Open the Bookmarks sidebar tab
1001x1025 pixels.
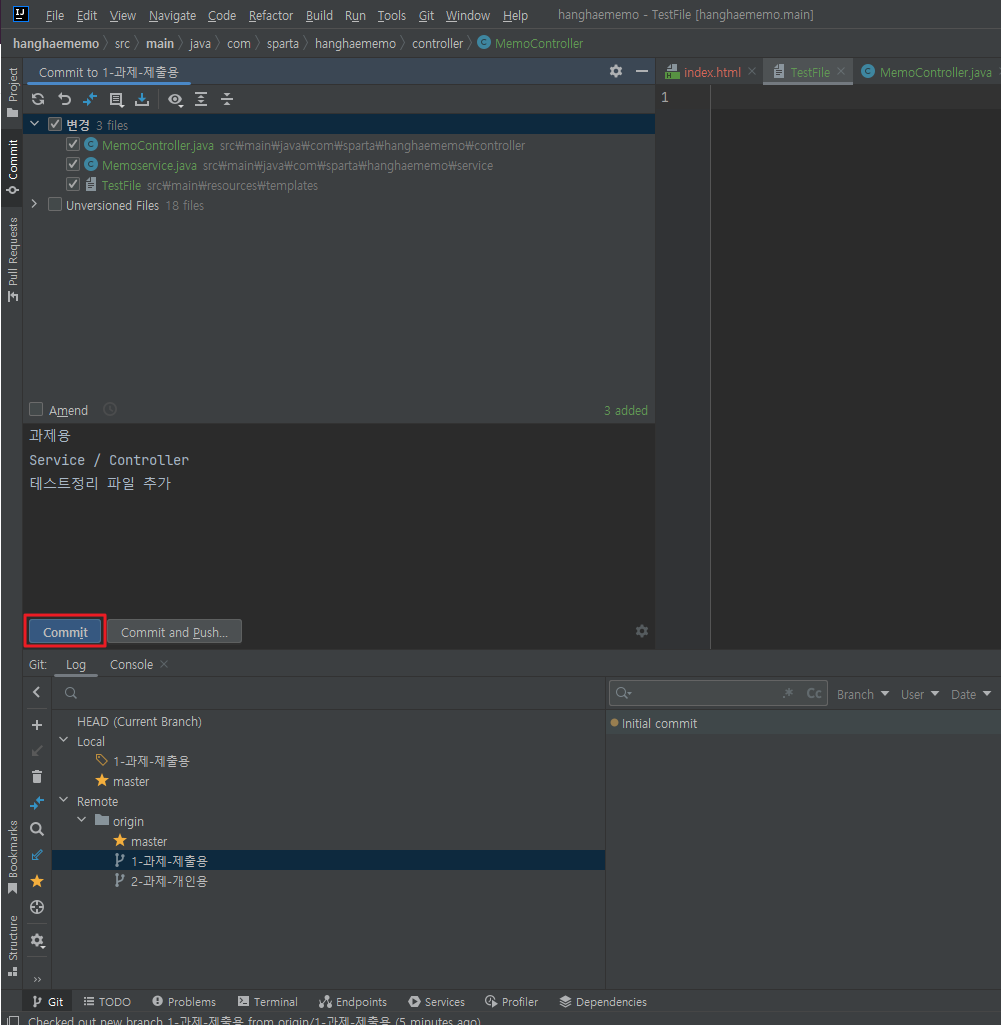[x=12, y=857]
